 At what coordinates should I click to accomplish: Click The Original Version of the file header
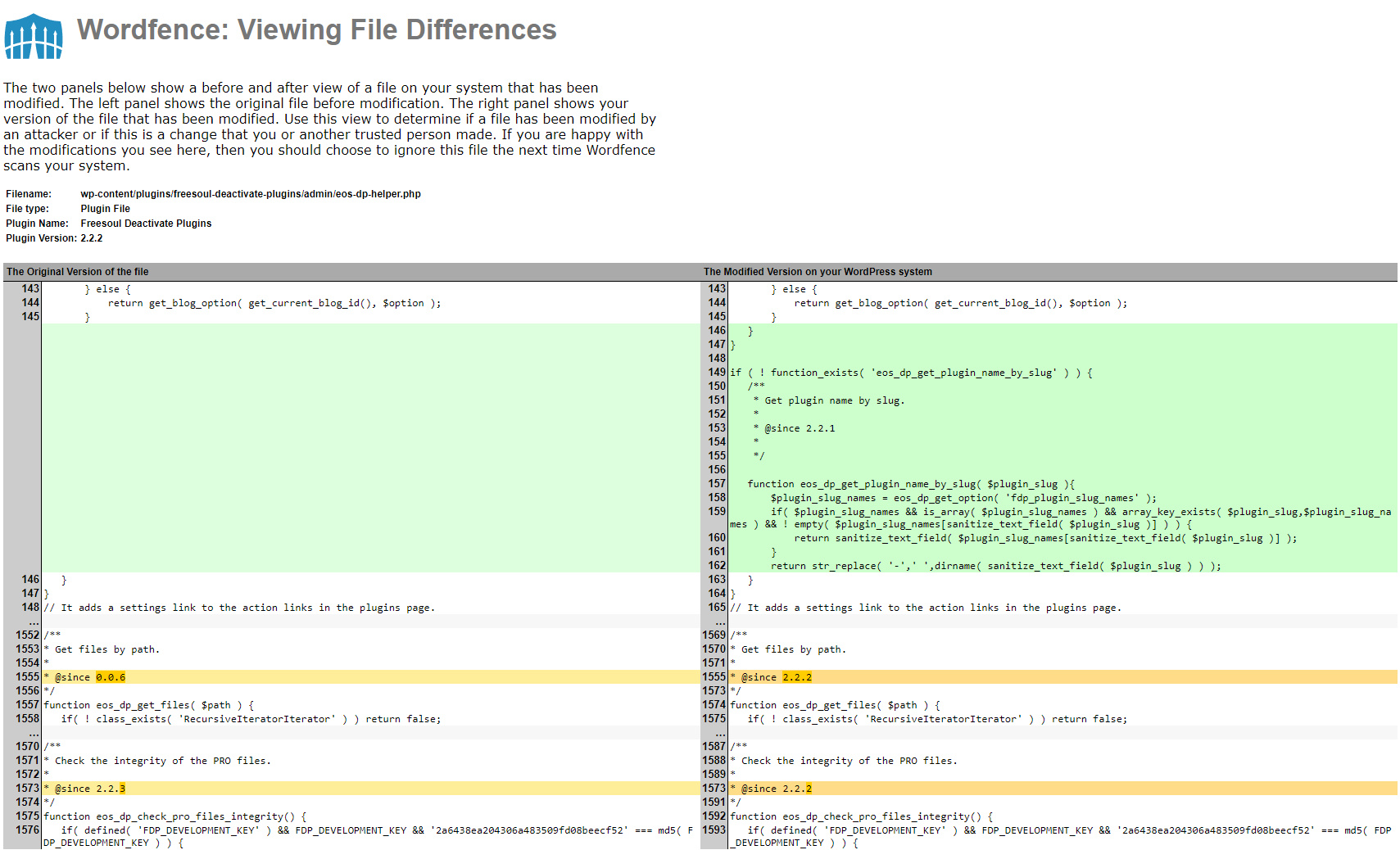[78, 272]
